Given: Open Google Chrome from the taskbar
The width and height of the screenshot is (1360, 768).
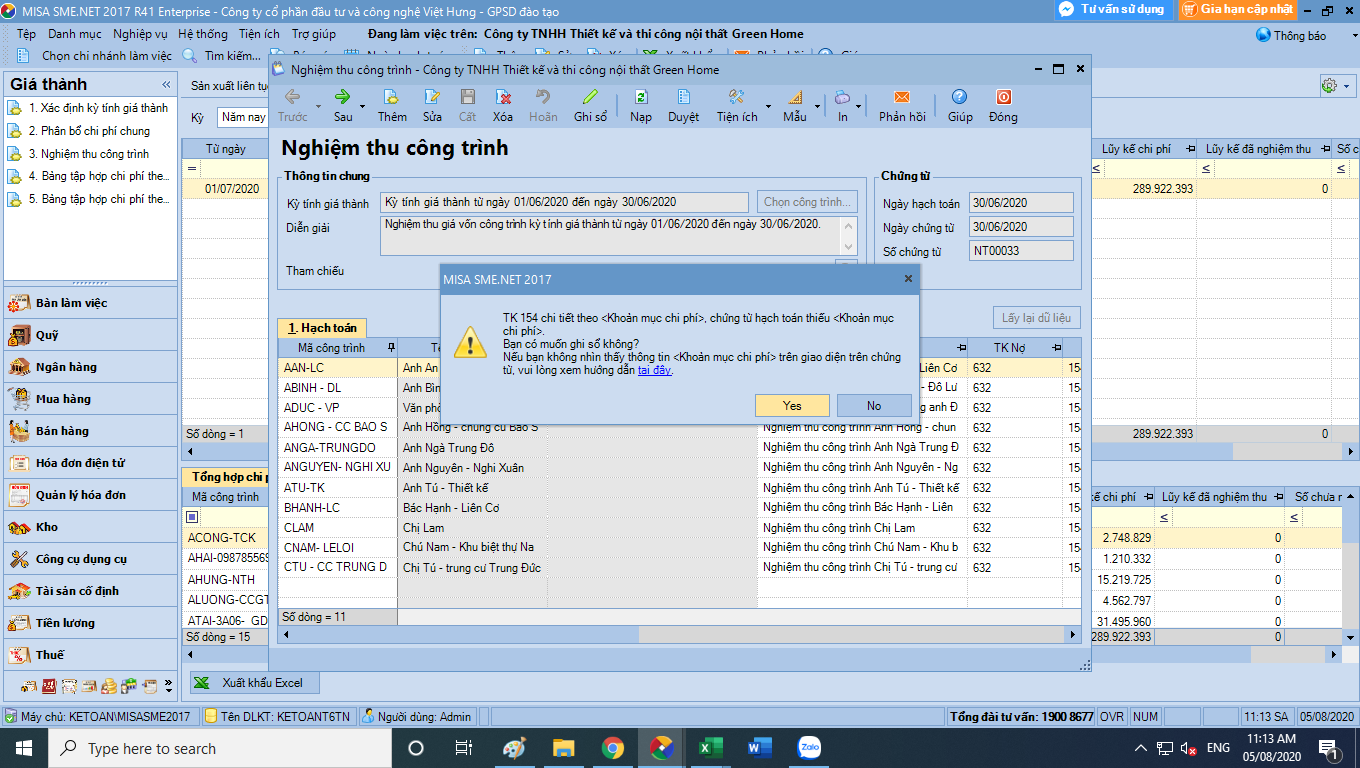Looking at the screenshot, I should [x=612, y=747].
